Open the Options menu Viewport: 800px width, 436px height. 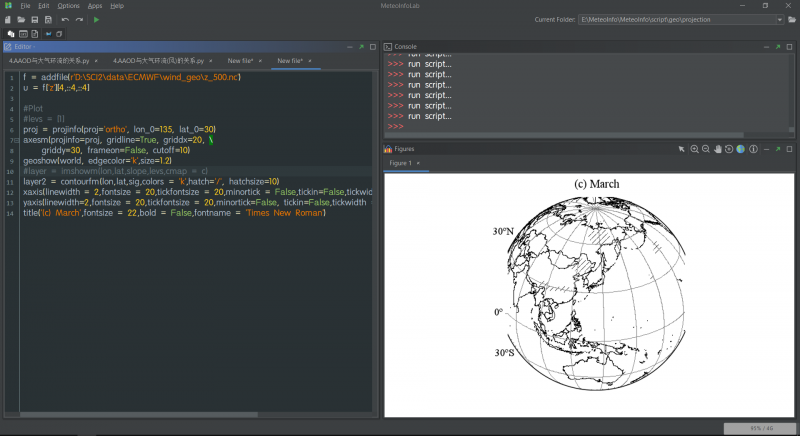tap(68, 6)
